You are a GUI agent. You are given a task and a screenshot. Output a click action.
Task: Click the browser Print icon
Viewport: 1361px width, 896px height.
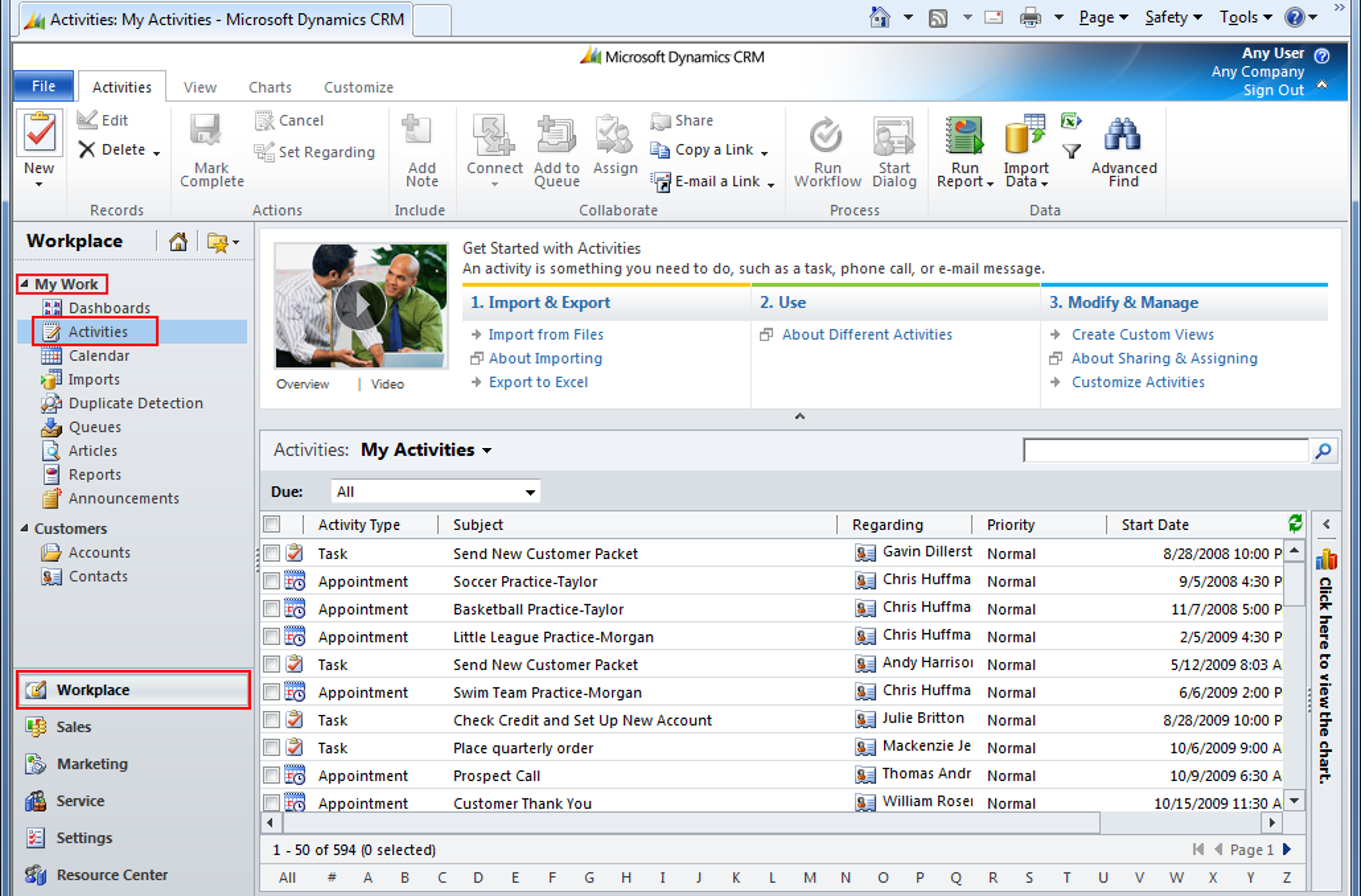tap(1030, 18)
